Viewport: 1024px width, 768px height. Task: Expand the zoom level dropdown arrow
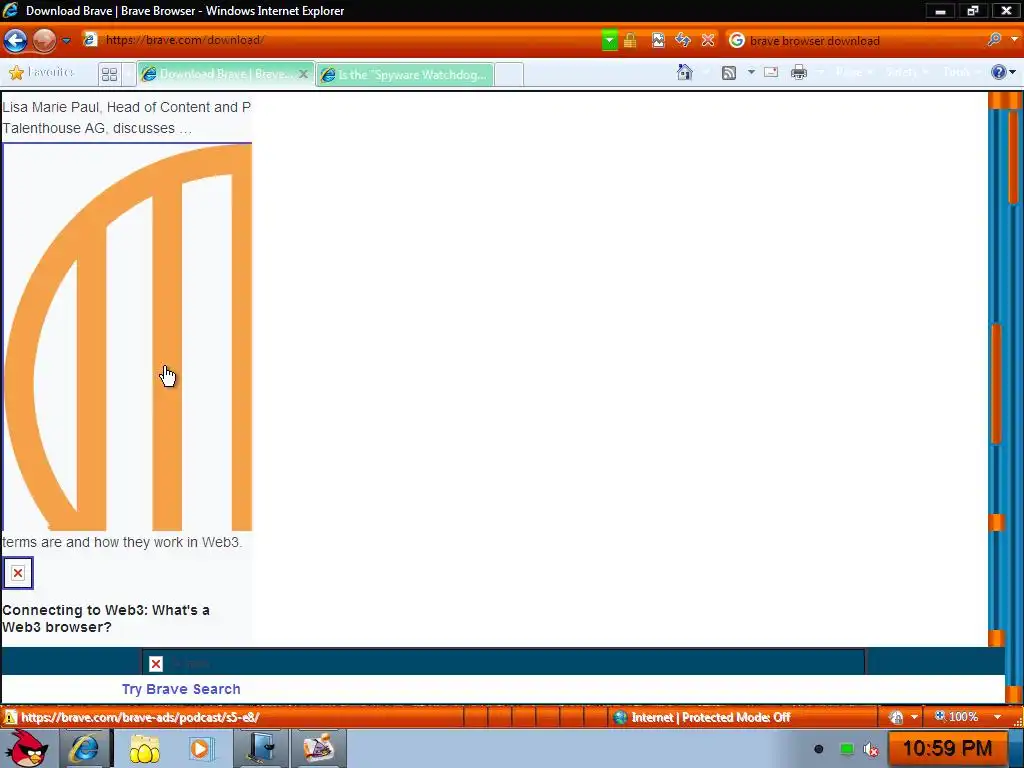click(997, 717)
